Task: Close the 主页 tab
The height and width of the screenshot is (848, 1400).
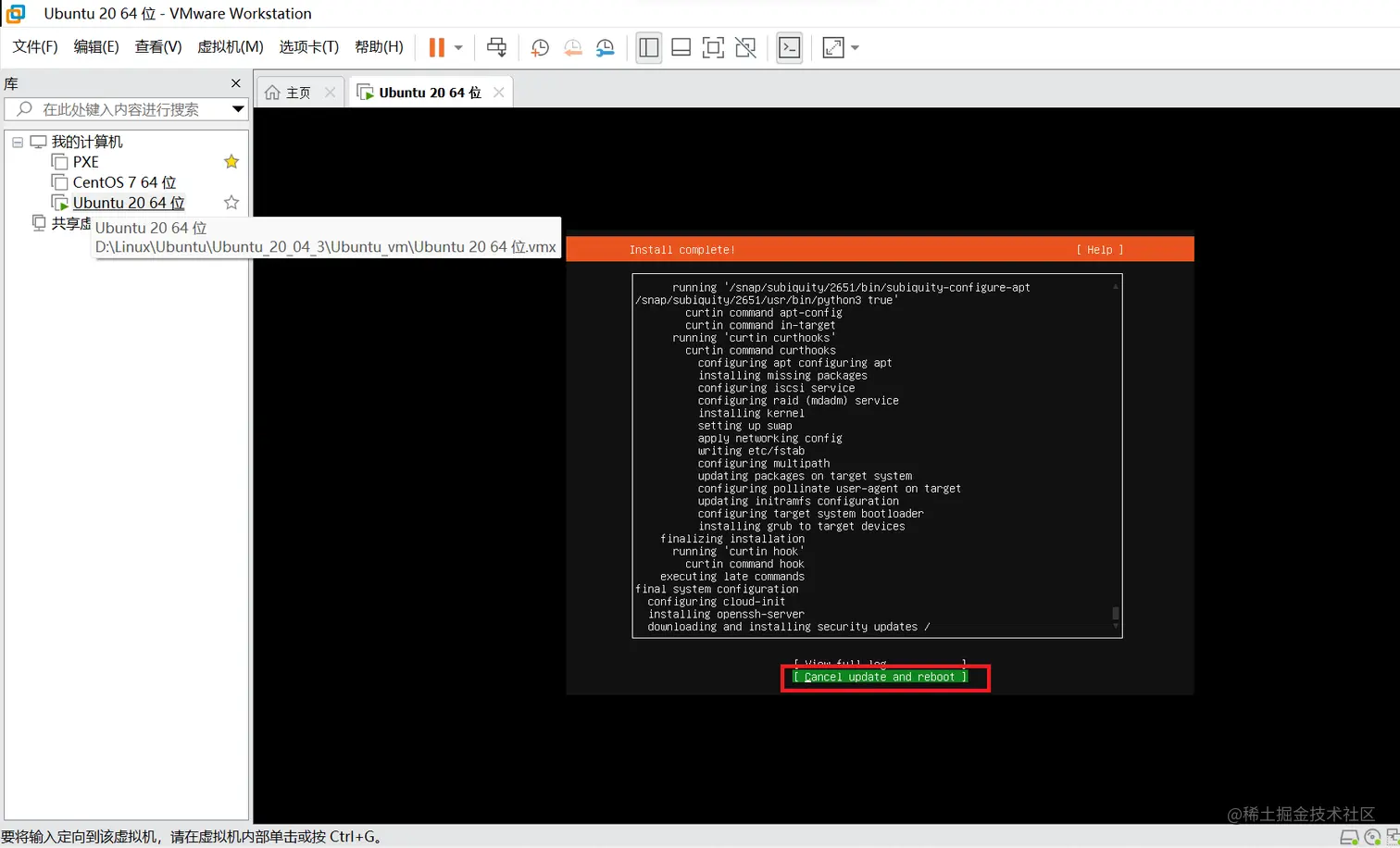Action: click(x=331, y=93)
